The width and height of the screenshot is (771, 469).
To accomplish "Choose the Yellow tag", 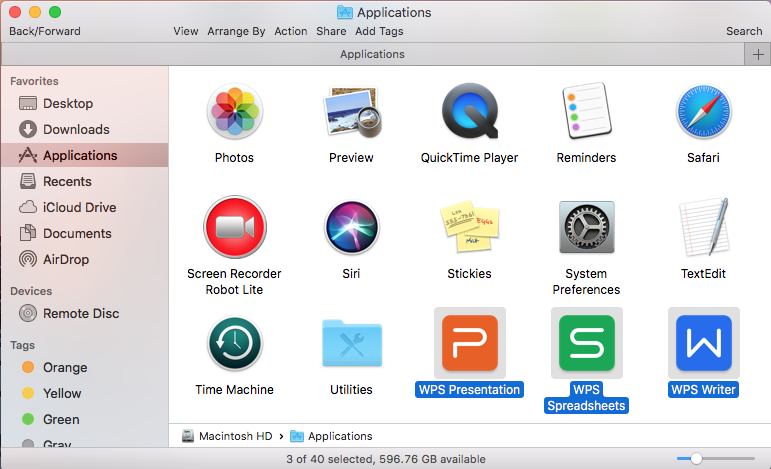I will point(85,394).
